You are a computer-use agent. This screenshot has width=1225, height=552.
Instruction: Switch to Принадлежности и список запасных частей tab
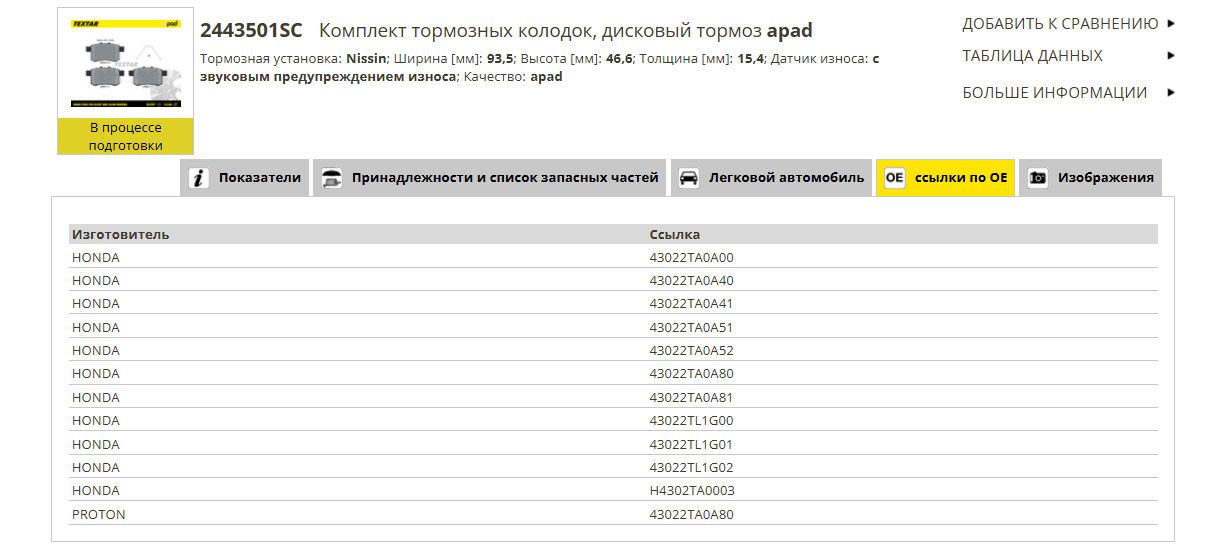pos(490,178)
